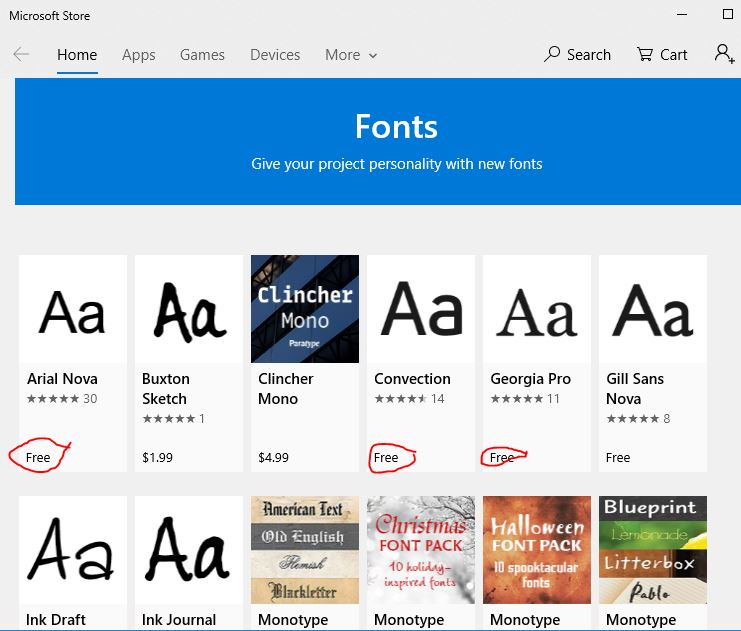Click the Convection star rating 14
Image resolution: width=741 pixels, height=631 pixels.
(x=409, y=399)
